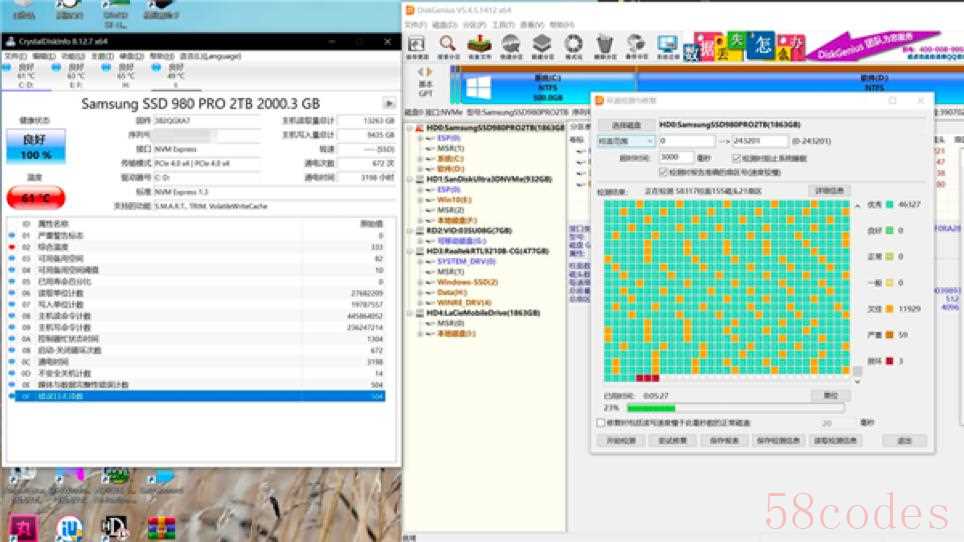The image size is (964, 542).
Task: Click the next-disk arrow in CrystalDiskInfo
Action: pos(389,103)
